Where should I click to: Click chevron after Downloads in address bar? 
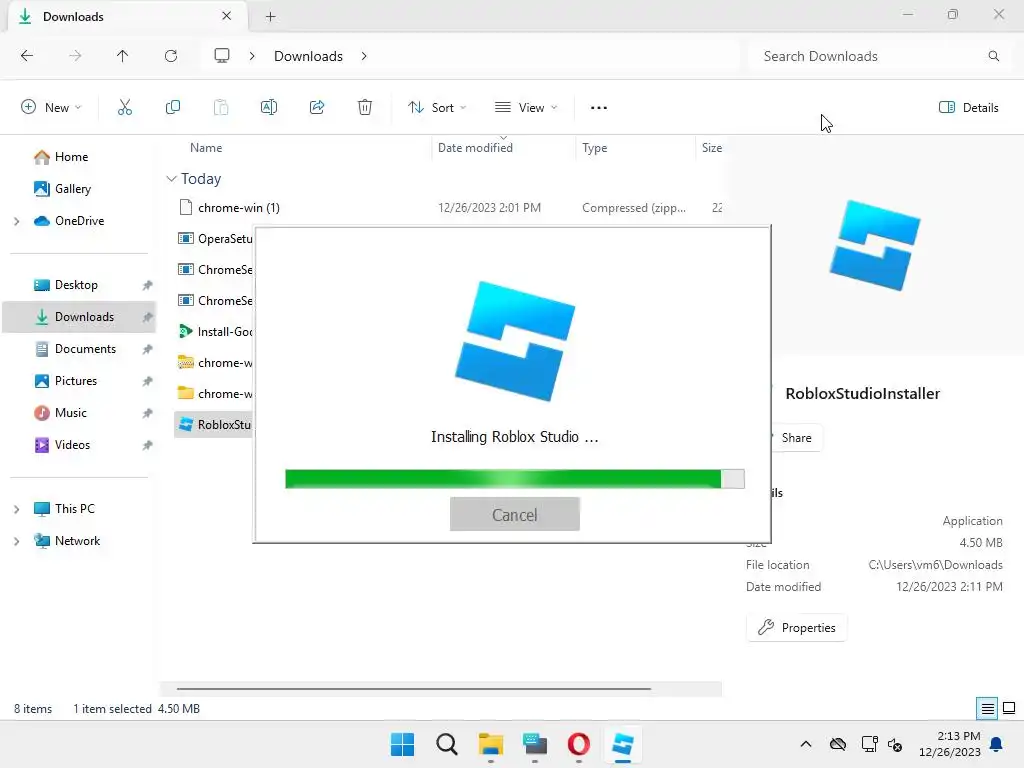(364, 56)
